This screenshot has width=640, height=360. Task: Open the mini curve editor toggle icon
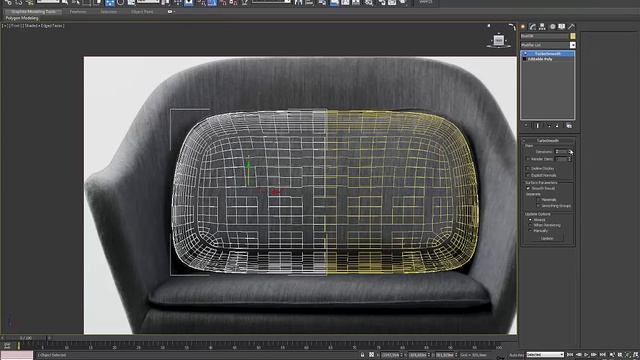[x=7, y=346]
